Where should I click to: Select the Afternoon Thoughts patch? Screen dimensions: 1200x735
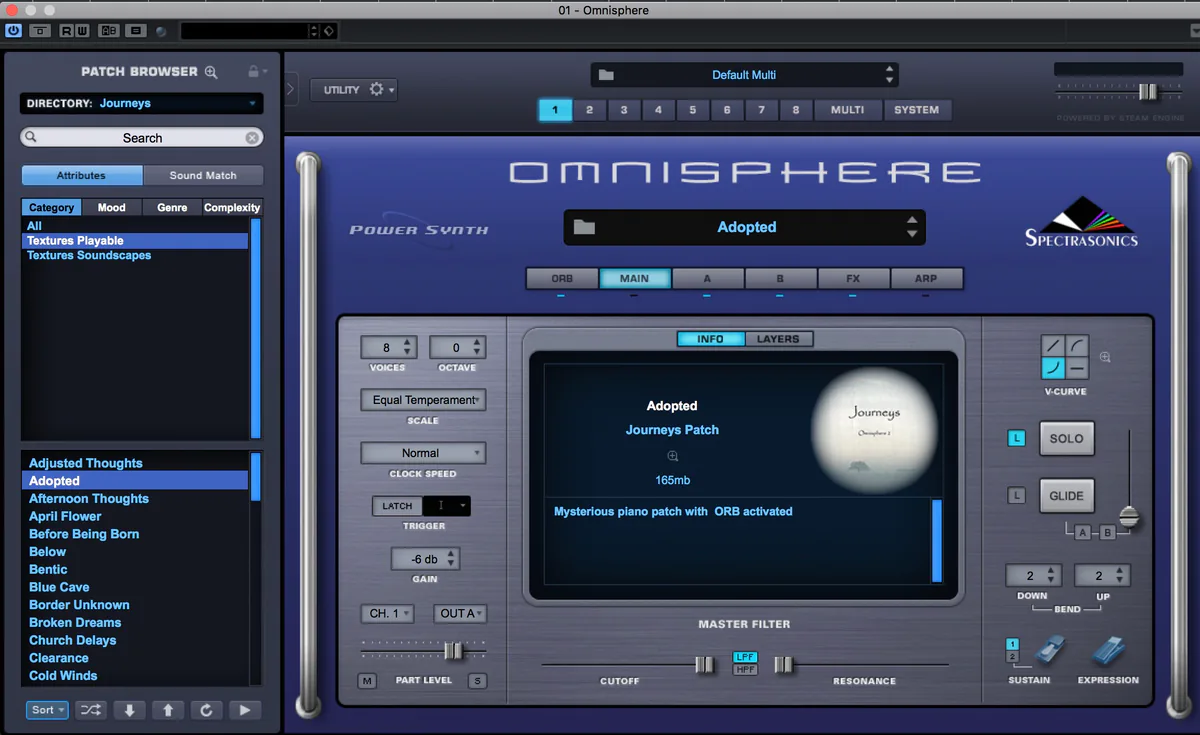point(135,498)
